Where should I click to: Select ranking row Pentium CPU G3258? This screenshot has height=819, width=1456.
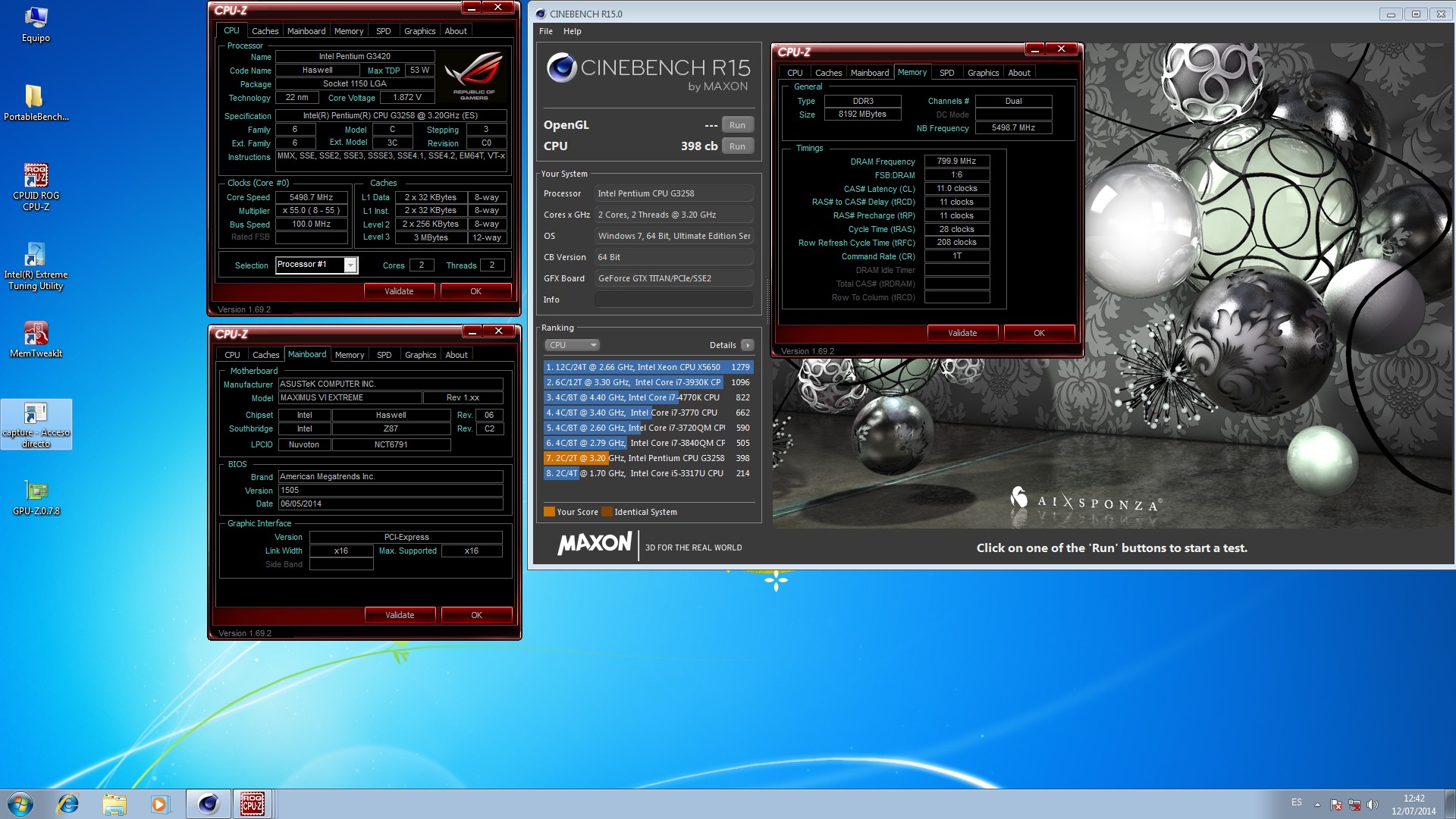pyautogui.click(x=648, y=458)
